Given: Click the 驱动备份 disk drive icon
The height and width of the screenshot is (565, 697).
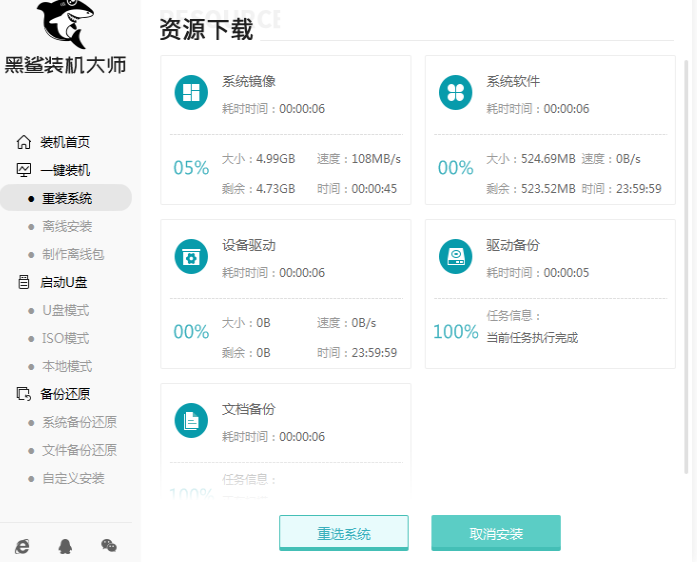Looking at the screenshot, I should pyautogui.click(x=455, y=257).
